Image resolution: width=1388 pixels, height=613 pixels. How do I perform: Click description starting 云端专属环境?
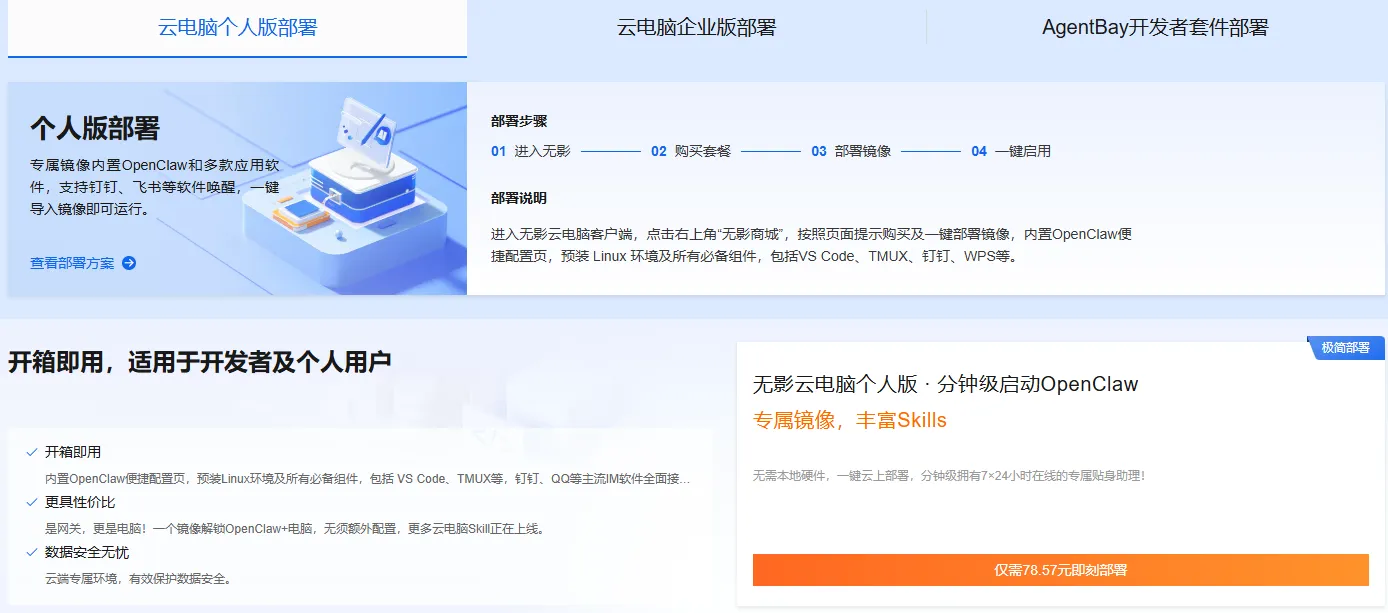click(138, 578)
